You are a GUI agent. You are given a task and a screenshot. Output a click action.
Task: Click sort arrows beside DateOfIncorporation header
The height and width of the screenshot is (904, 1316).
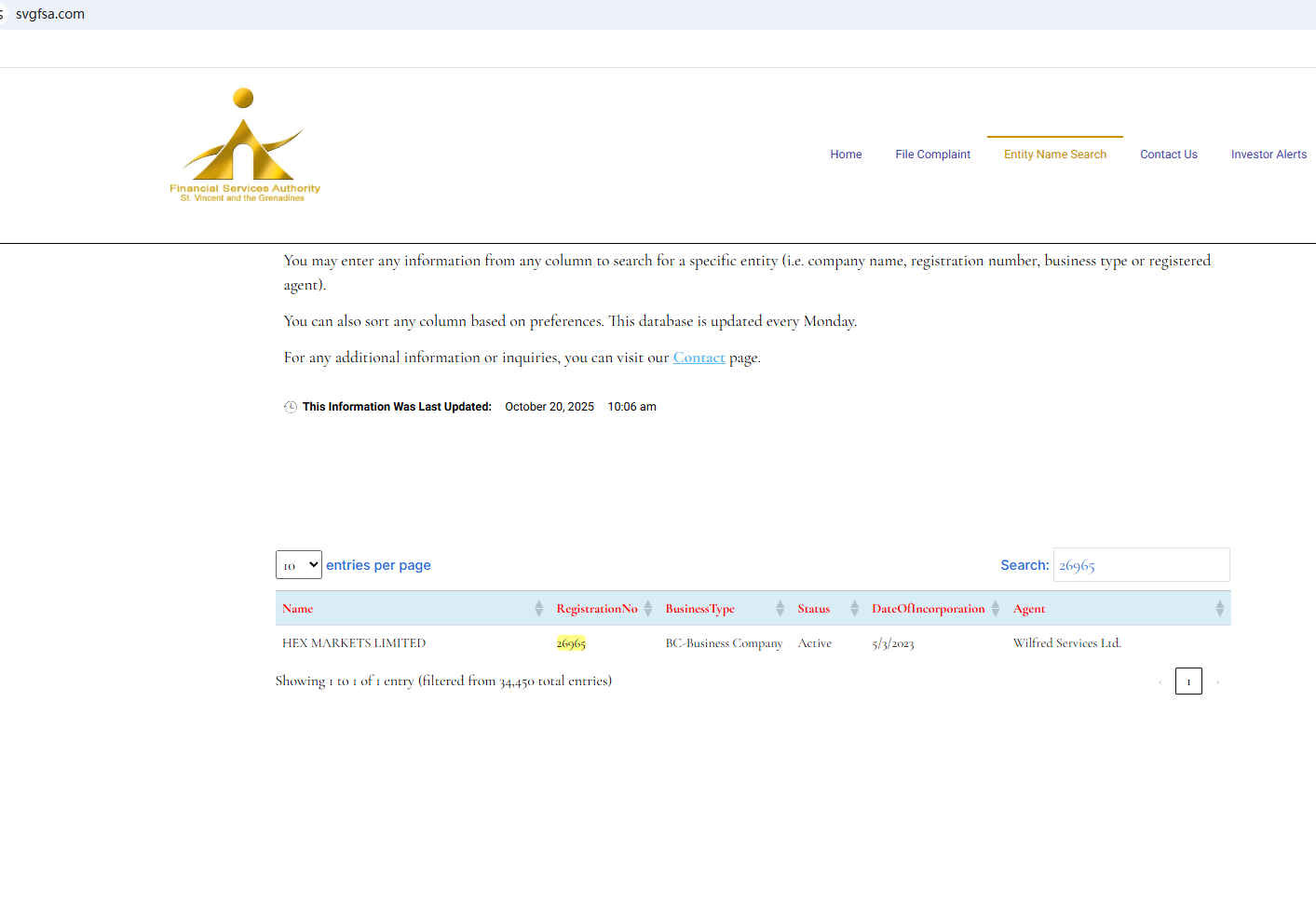point(995,609)
